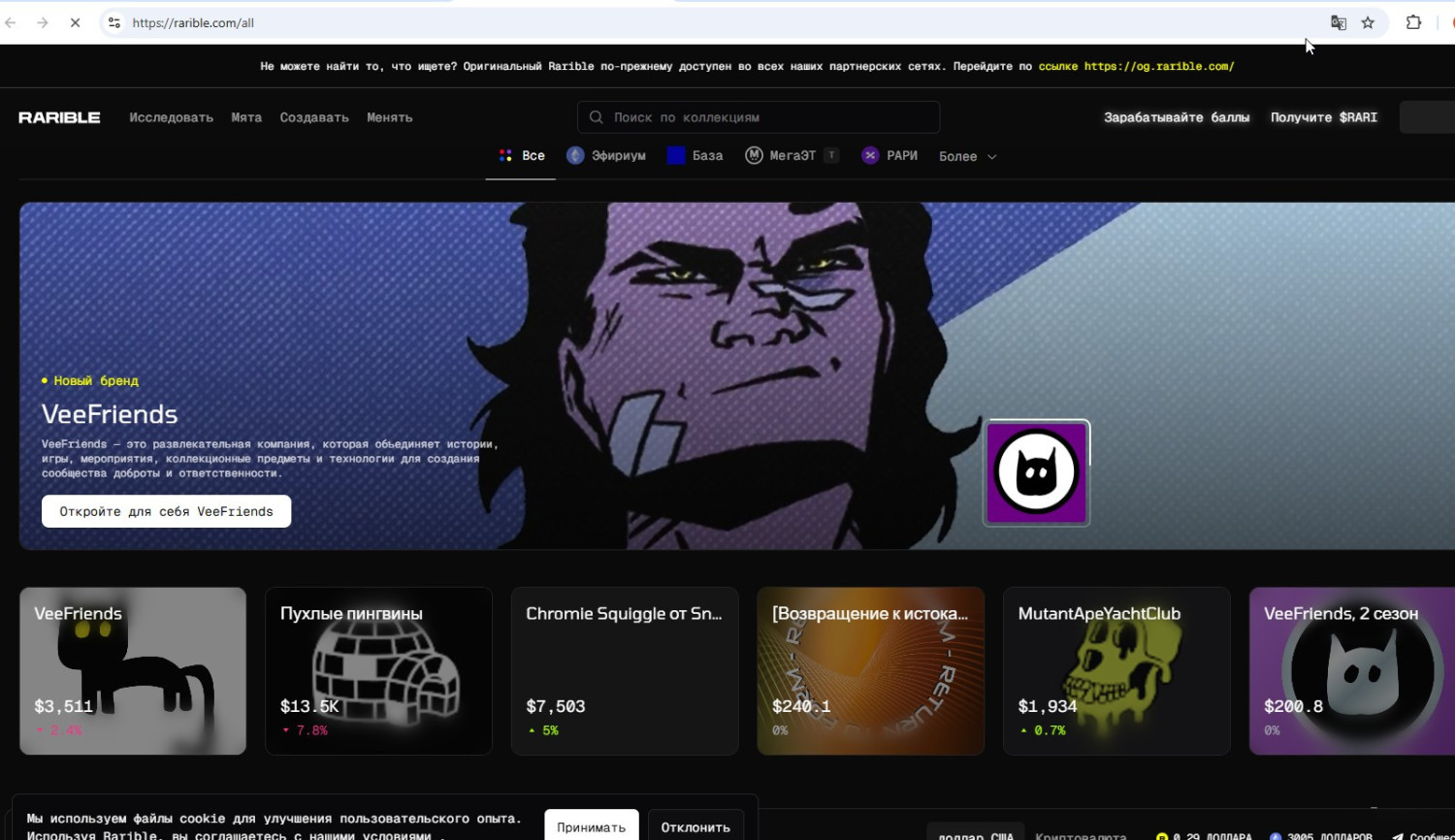This screenshot has height=840, width=1455.
Task: Choose the blue square База network filter
Action: coord(676,155)
